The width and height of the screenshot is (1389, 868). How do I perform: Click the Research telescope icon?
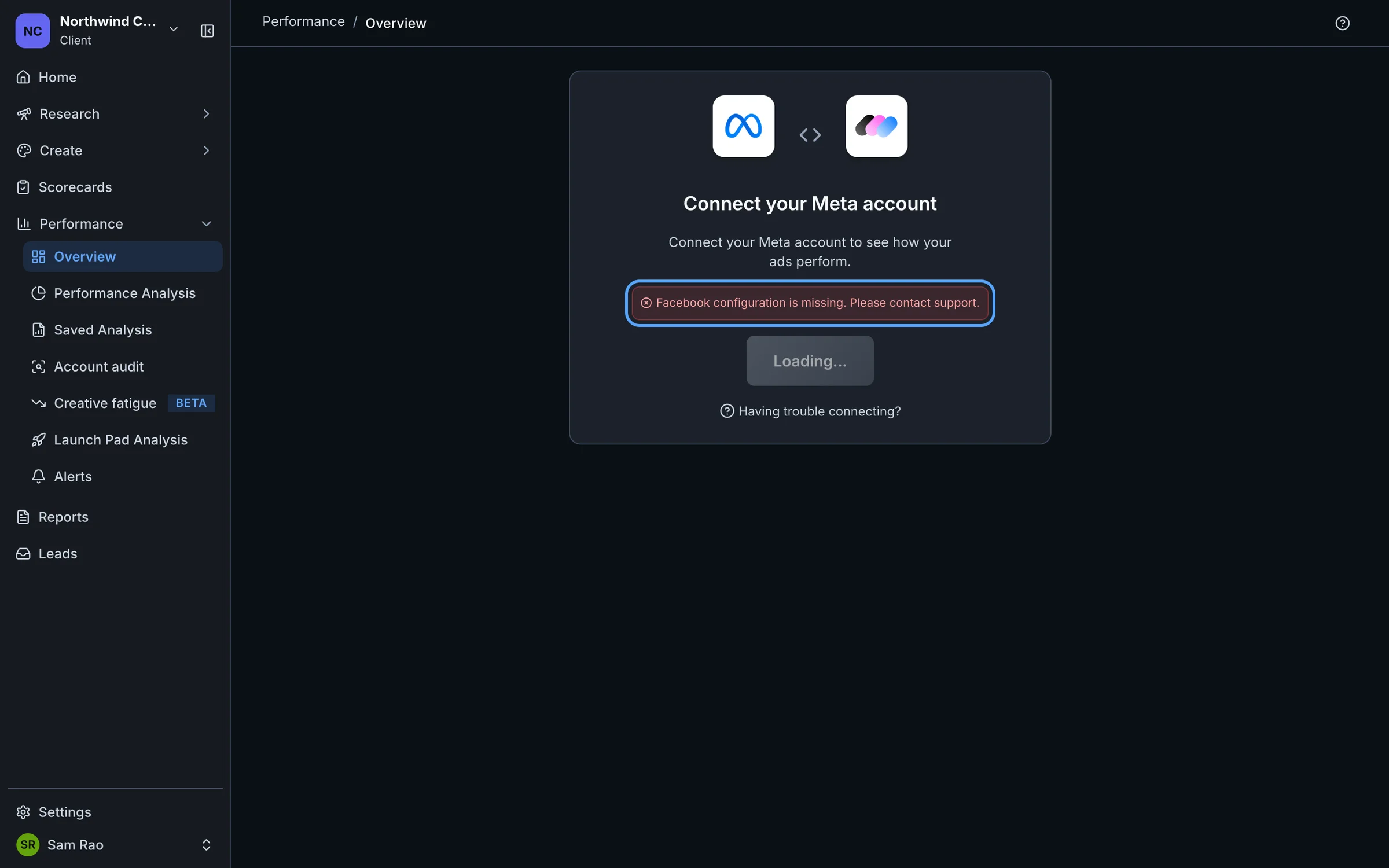tap(24, 114)
